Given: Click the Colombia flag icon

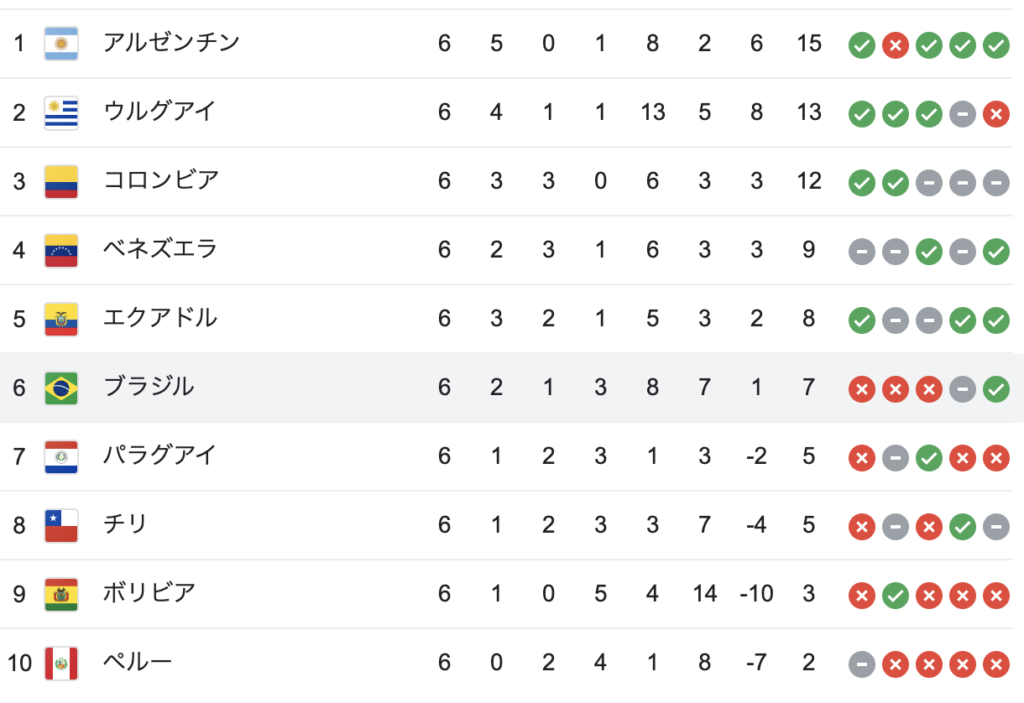Looking at the screenshot, I should pyautogui.click(x=61, y=182).
